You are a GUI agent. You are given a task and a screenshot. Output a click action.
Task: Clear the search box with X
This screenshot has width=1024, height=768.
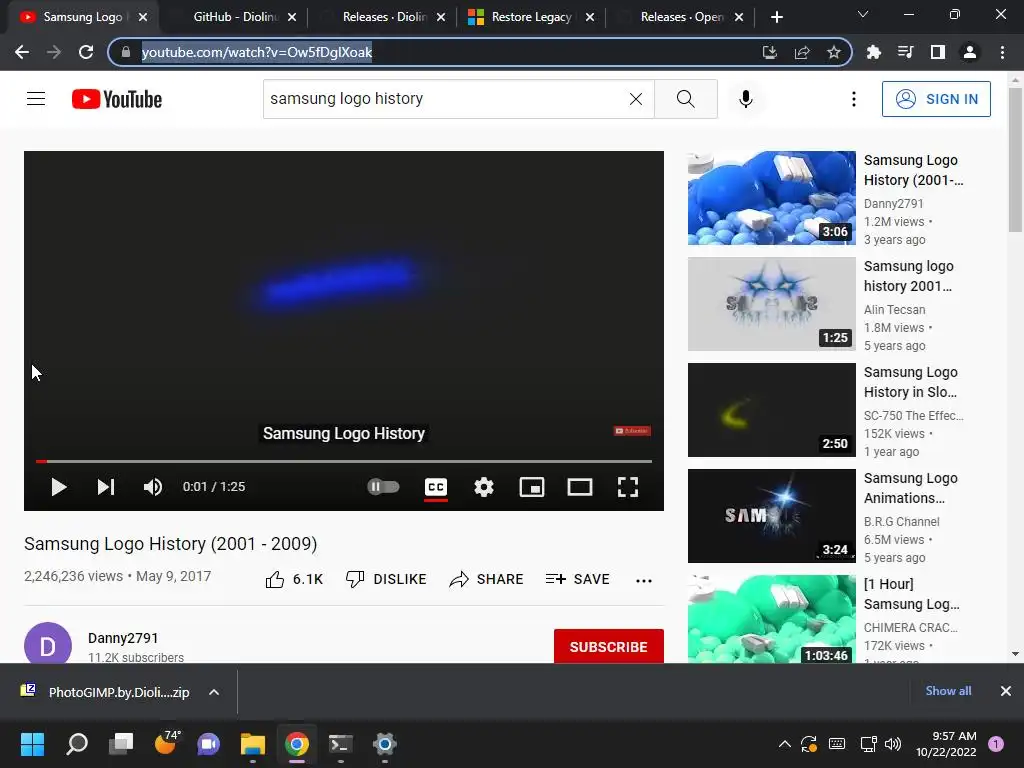(x=635, y=99)
